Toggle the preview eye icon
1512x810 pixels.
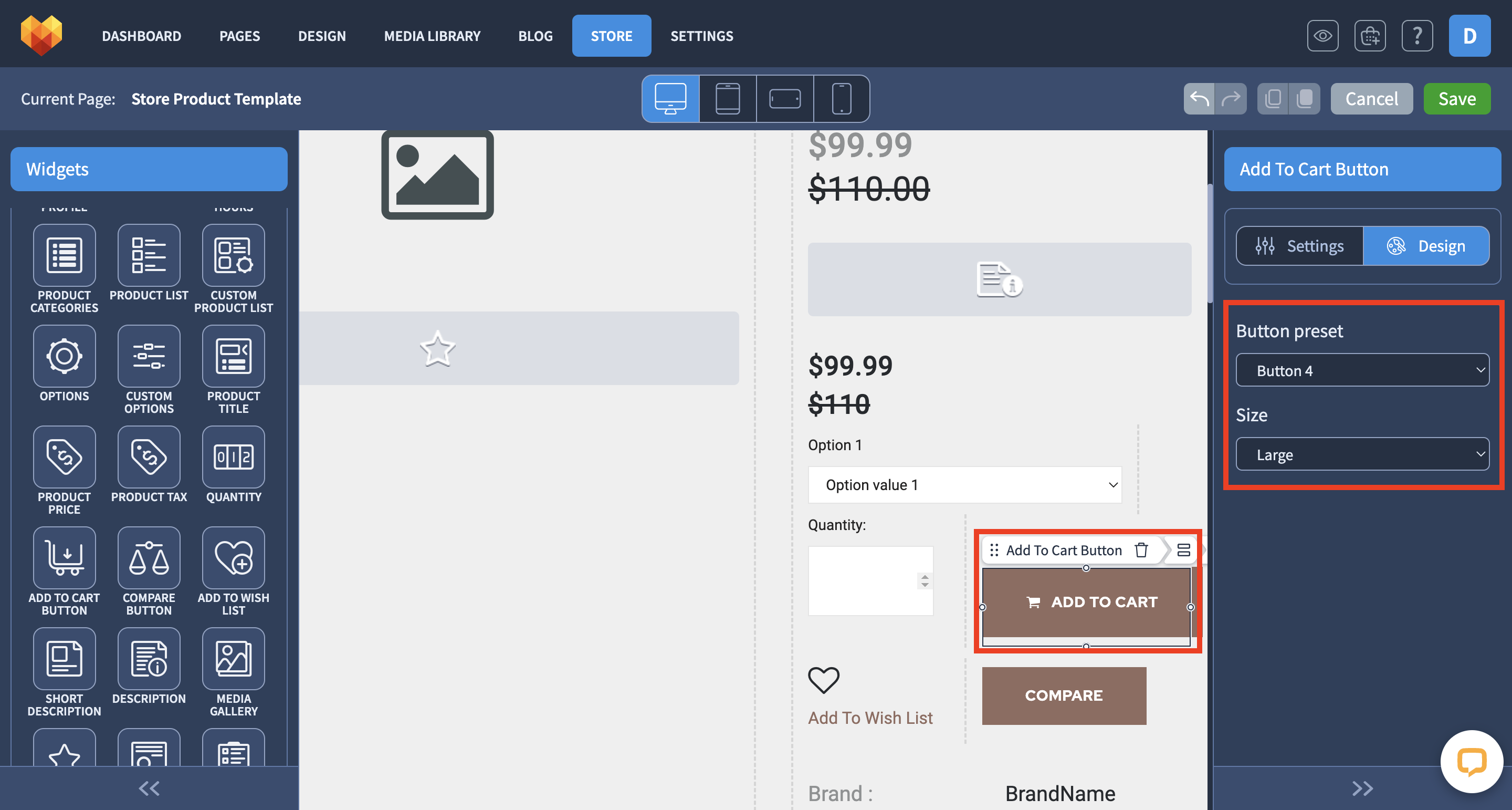1322,36
